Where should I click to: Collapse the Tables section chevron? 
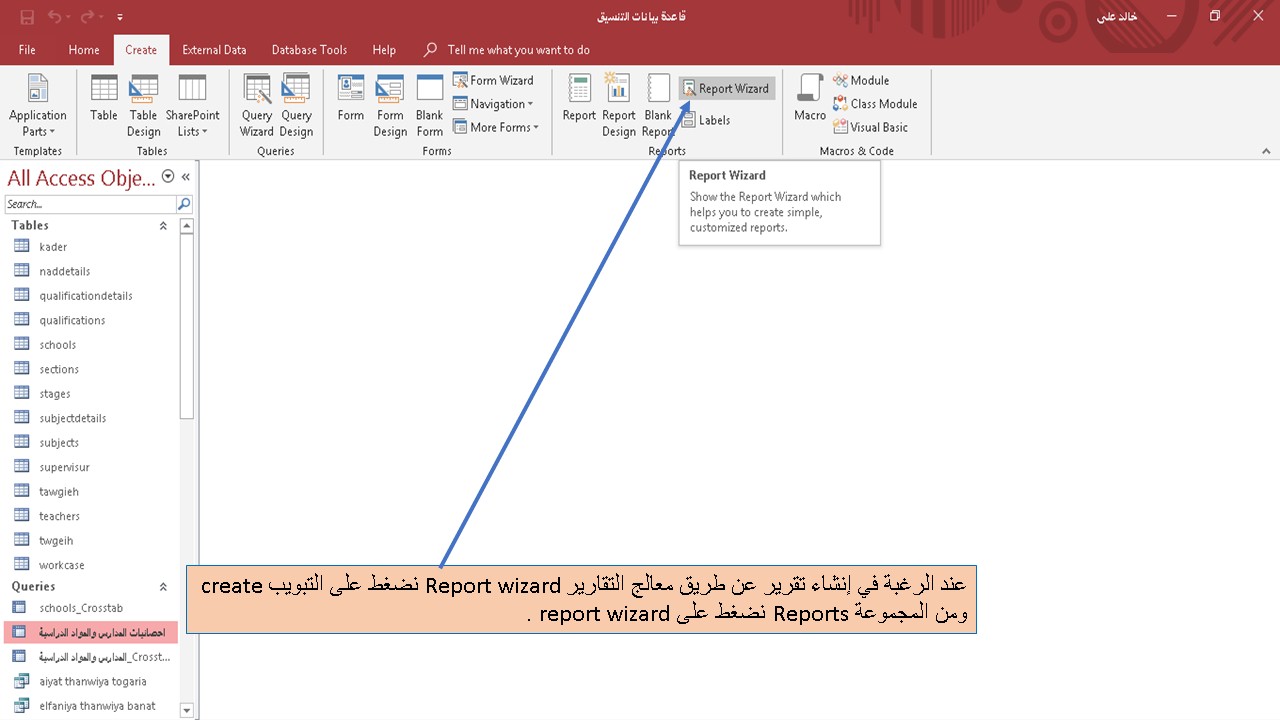pos(163,226)
